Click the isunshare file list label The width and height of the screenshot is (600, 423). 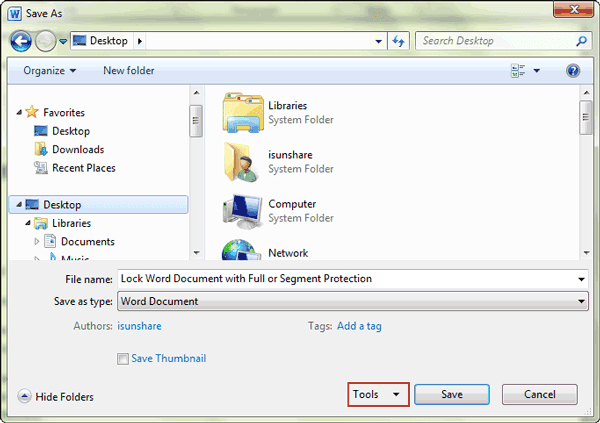290,155
